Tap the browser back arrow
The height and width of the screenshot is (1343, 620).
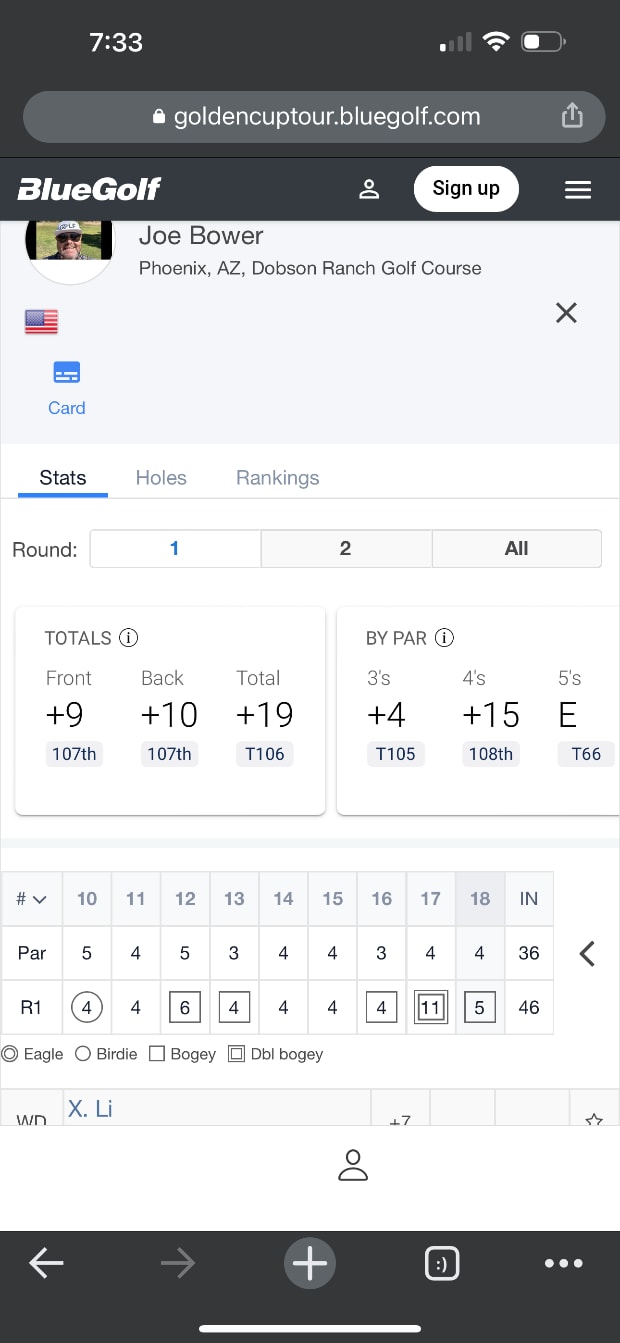pos(46,1263)
